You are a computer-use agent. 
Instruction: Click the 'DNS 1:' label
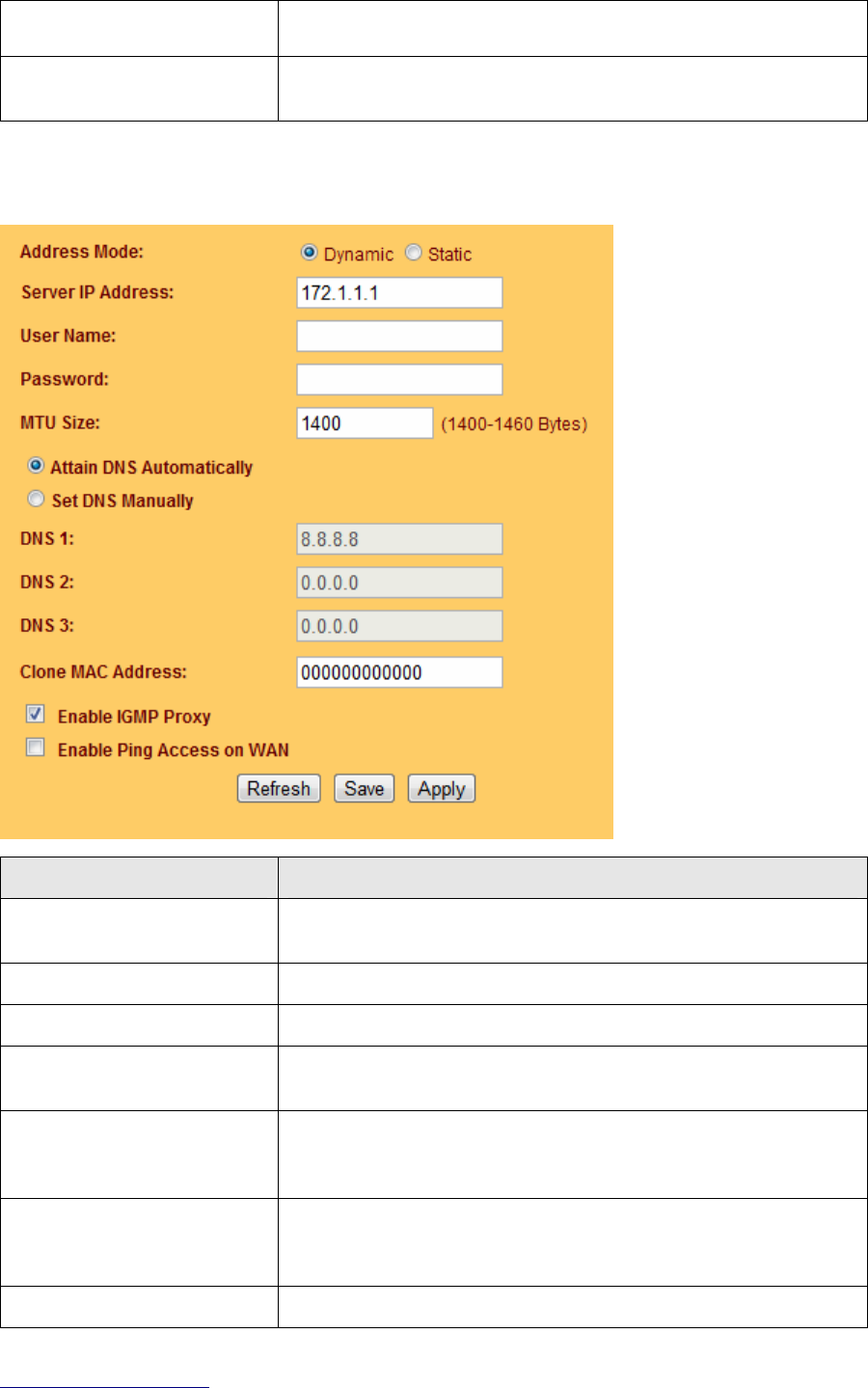coord(47,538)
